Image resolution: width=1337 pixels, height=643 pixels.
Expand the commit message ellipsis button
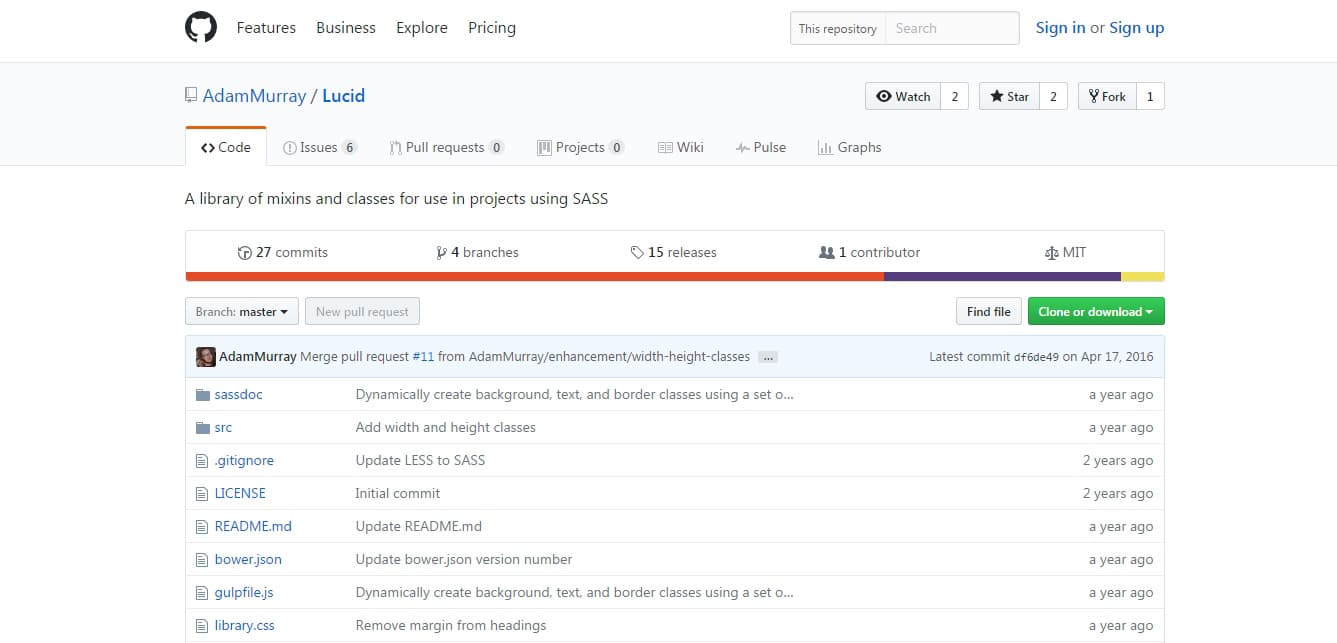click(x=768, y=357)
